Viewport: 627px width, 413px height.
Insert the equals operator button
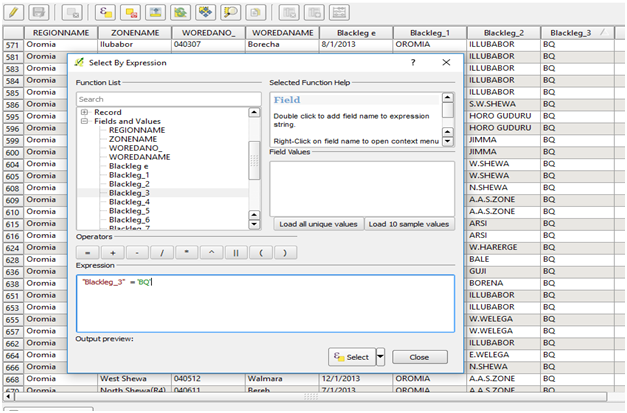[87, 253]
